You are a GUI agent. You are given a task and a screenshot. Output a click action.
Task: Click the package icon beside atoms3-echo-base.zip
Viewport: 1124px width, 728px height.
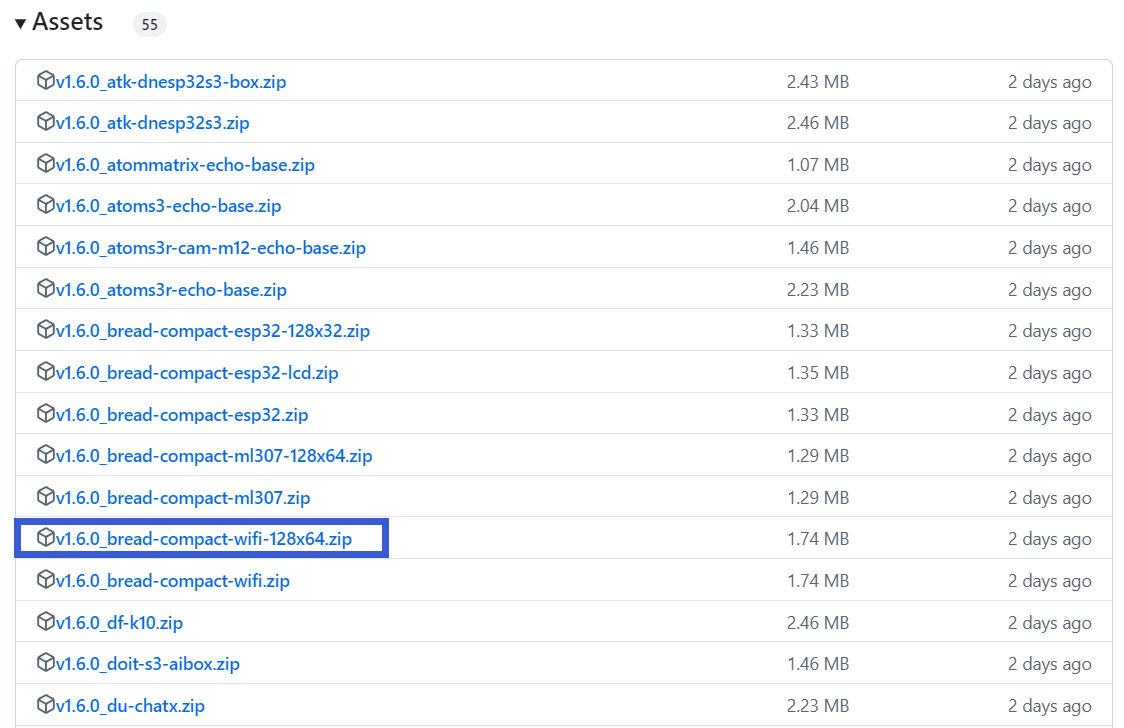(46, 204)
